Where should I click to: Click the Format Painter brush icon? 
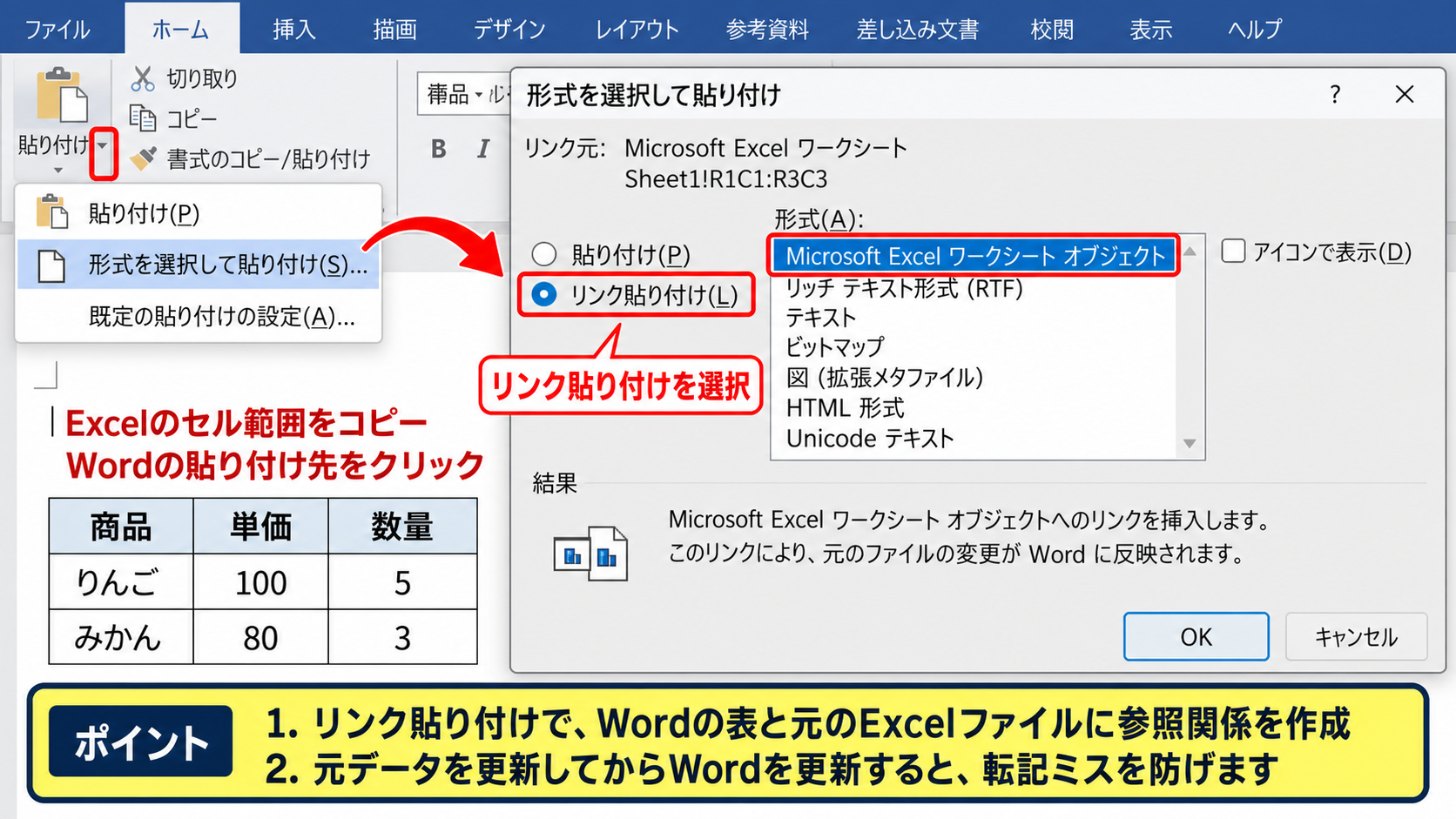point(143,158)
